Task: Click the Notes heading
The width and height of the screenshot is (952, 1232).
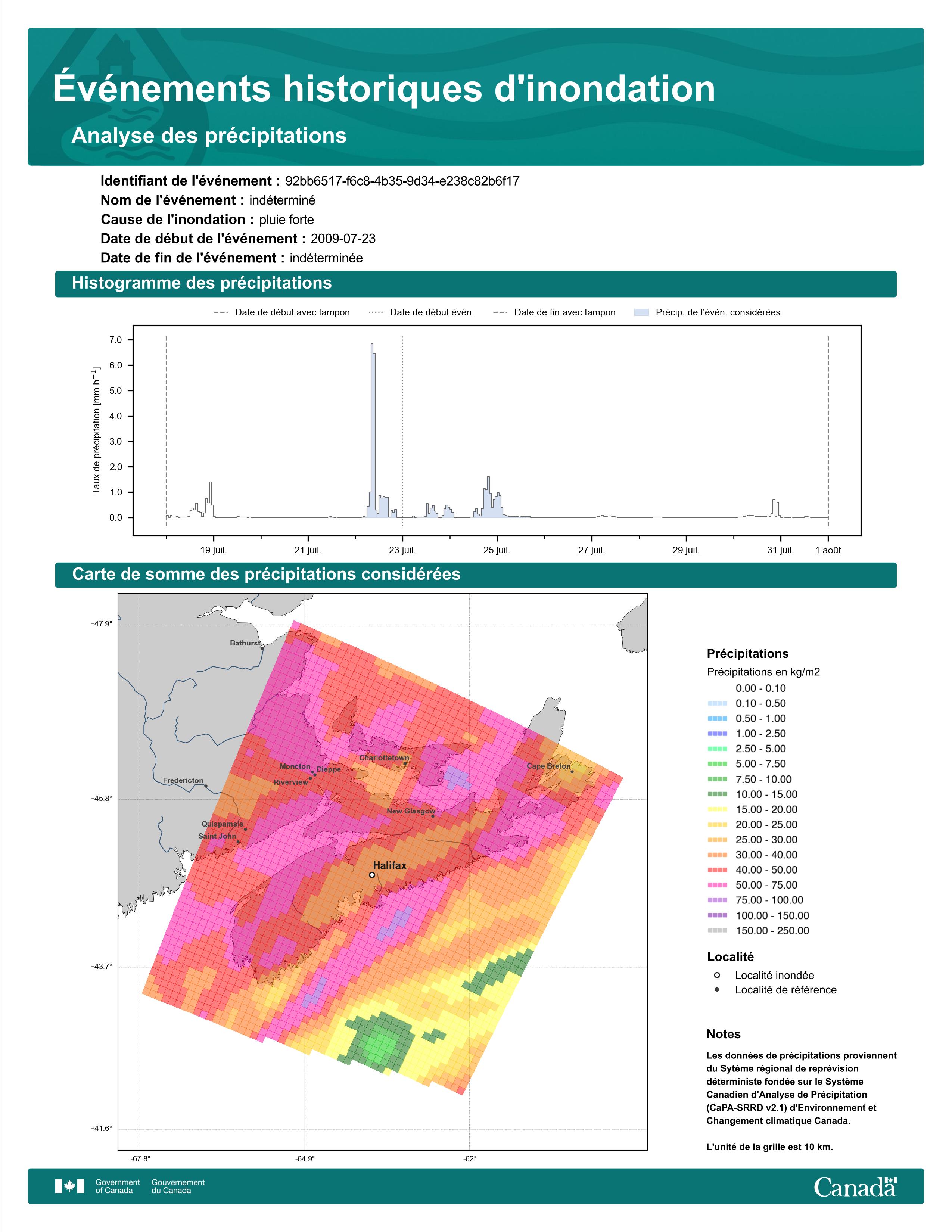Action: coord(724,1034)
